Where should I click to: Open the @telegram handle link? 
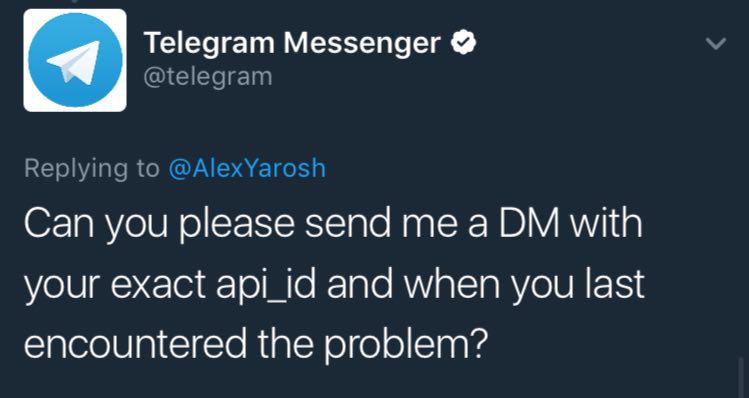[x=208, y=76]
